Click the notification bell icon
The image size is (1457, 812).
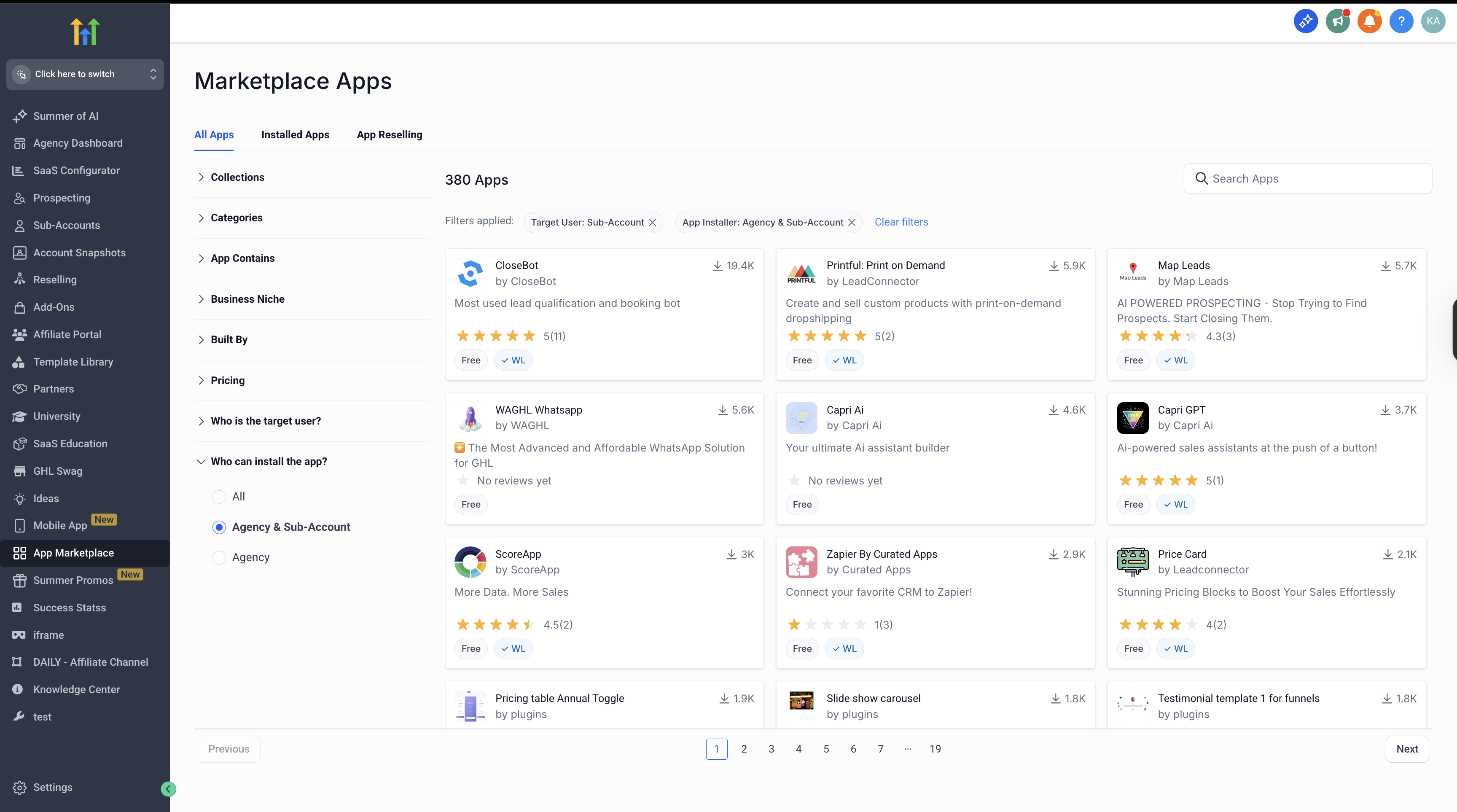pyautogui.click(x=1369, y=22)
